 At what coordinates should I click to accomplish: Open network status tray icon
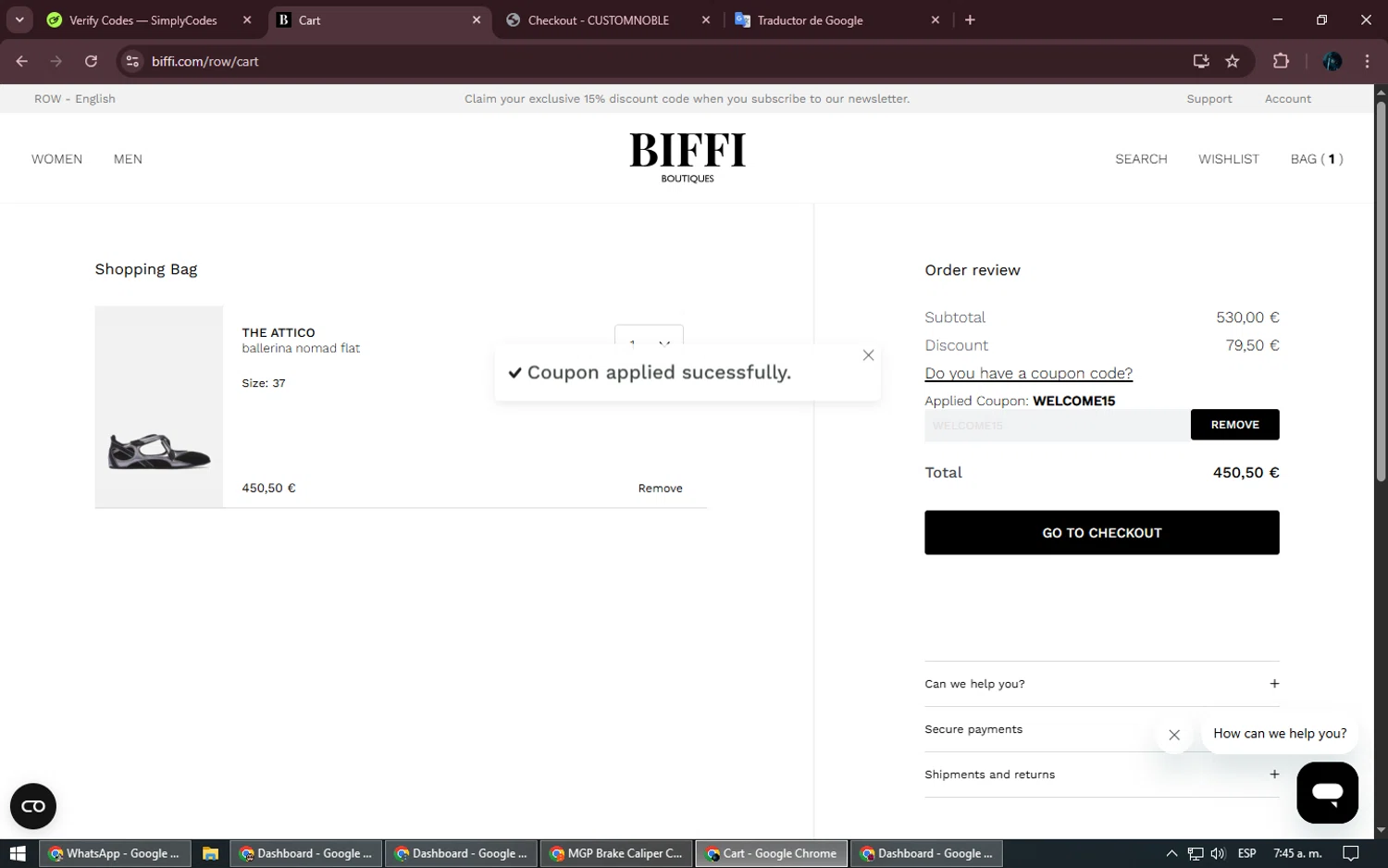click(x=1196, y=853)
